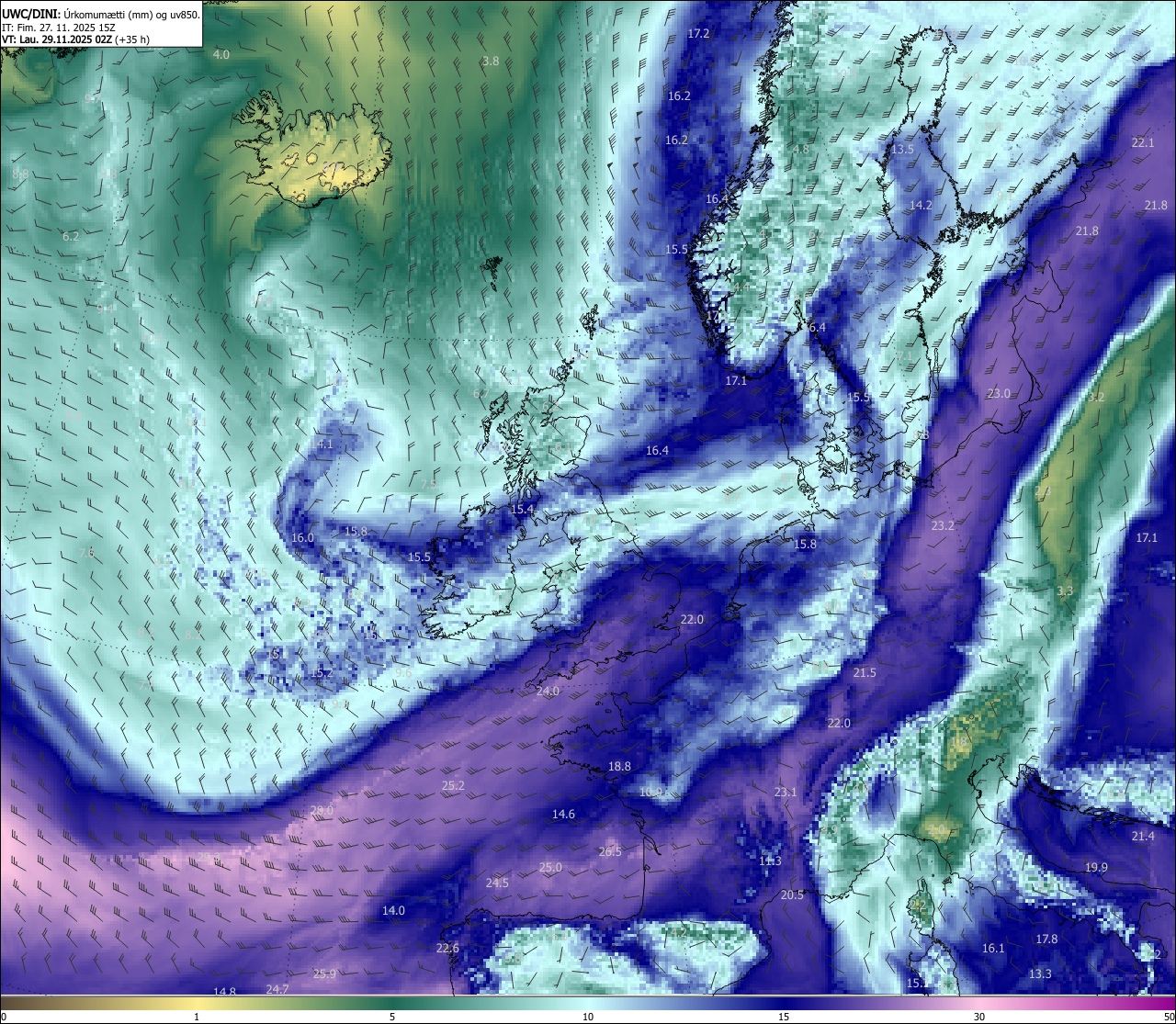1176x1024 pixels.
Task: Click the color bar label 5
Action: coord(392,1017)
